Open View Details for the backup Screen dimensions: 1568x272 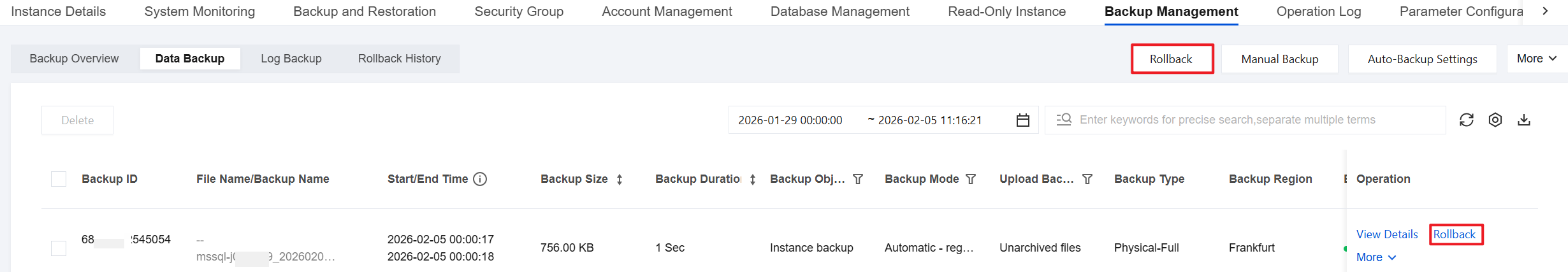coord(1387,234)
